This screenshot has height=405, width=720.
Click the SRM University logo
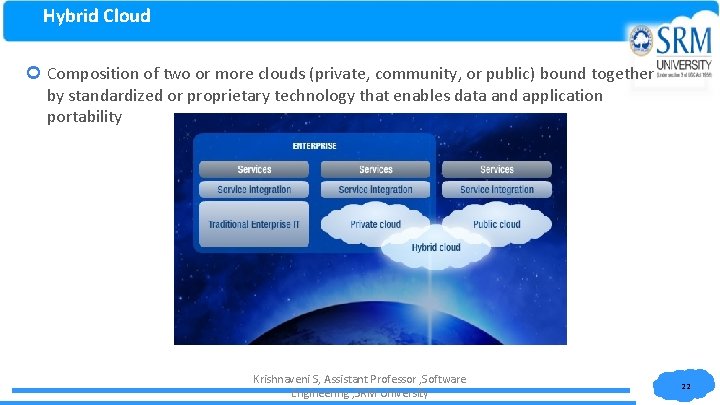point(671,50)
